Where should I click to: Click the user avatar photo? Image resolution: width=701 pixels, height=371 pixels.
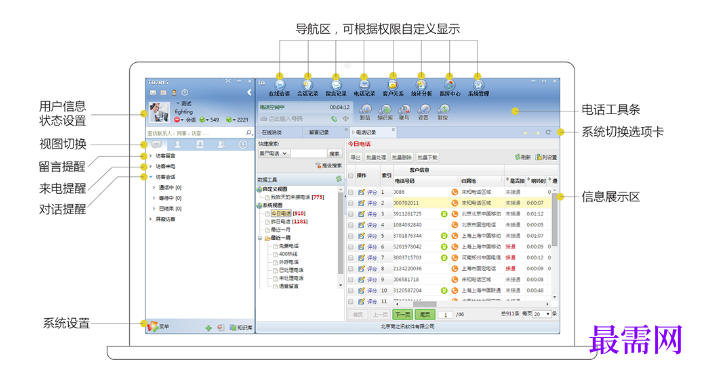[x=159, y=112]
